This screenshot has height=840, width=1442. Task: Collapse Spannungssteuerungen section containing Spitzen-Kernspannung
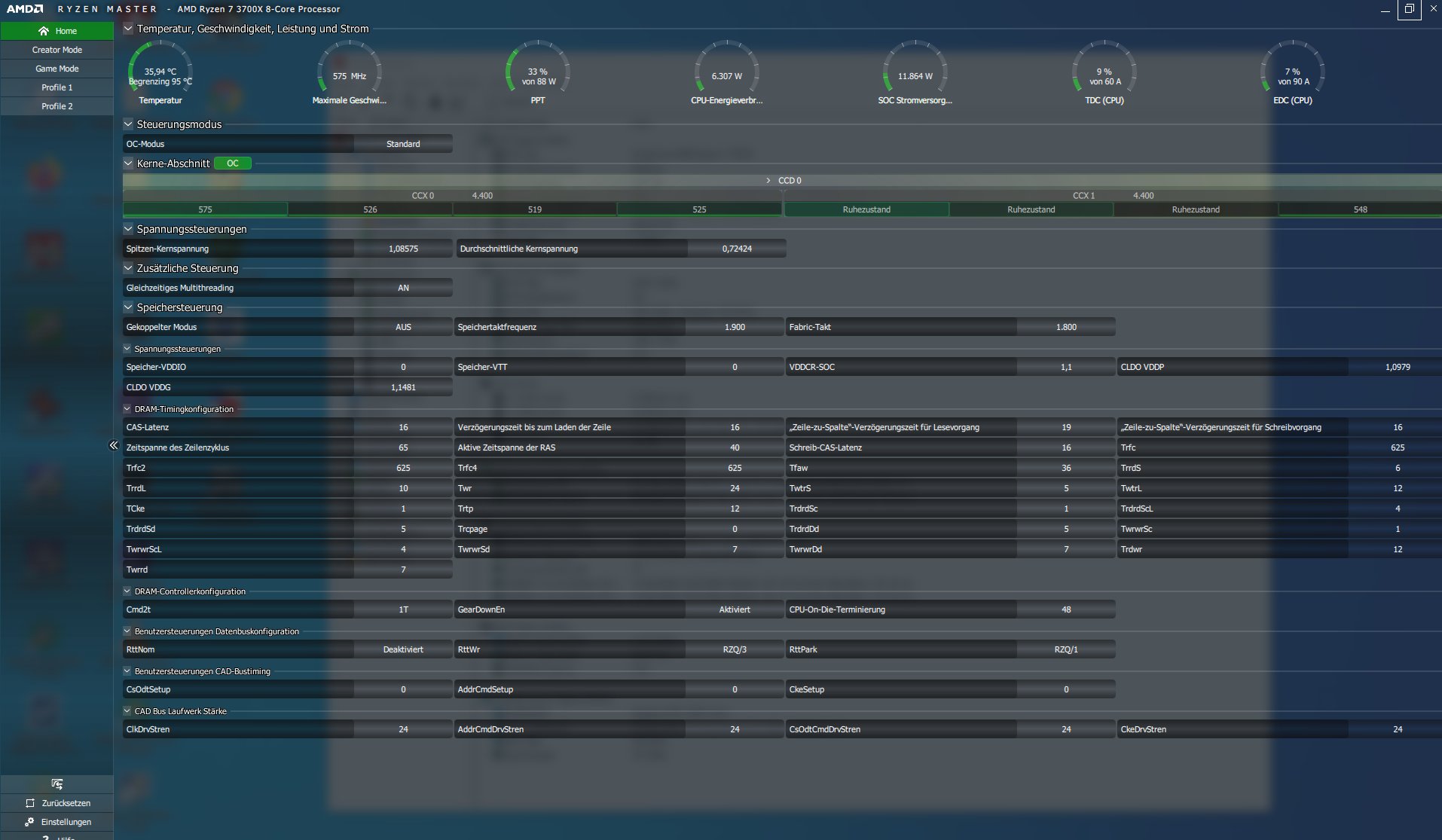[128, 229]
